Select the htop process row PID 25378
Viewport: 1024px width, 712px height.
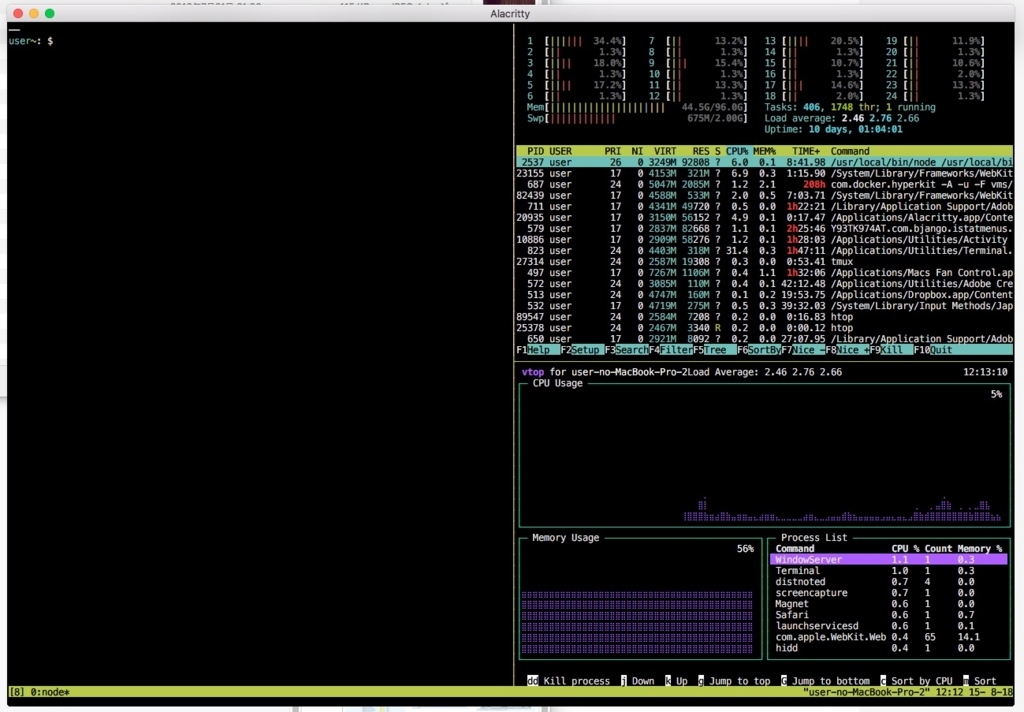point(764,328)
